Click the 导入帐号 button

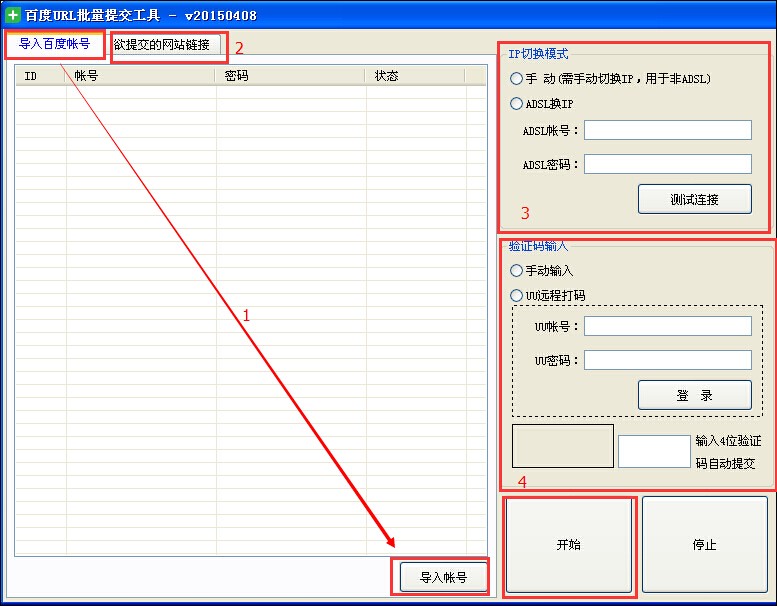444,577
